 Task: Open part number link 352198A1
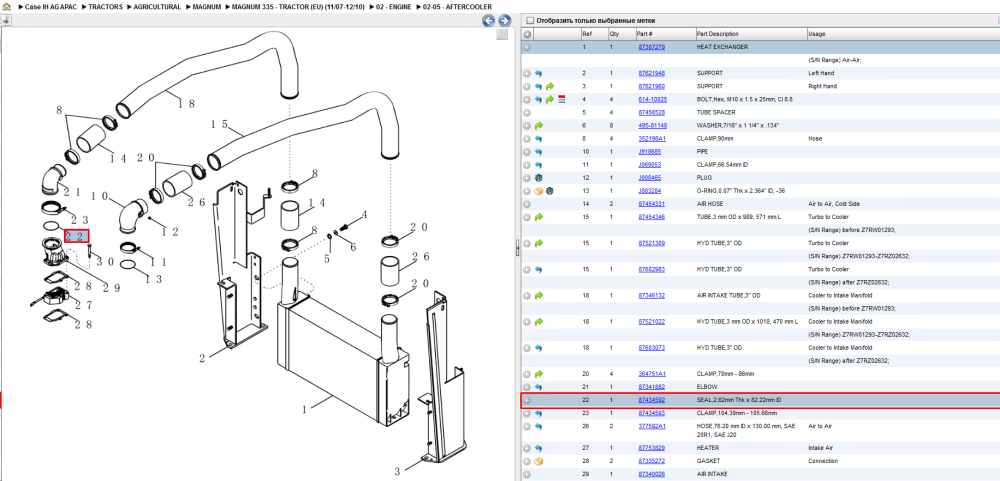[652, 138]
